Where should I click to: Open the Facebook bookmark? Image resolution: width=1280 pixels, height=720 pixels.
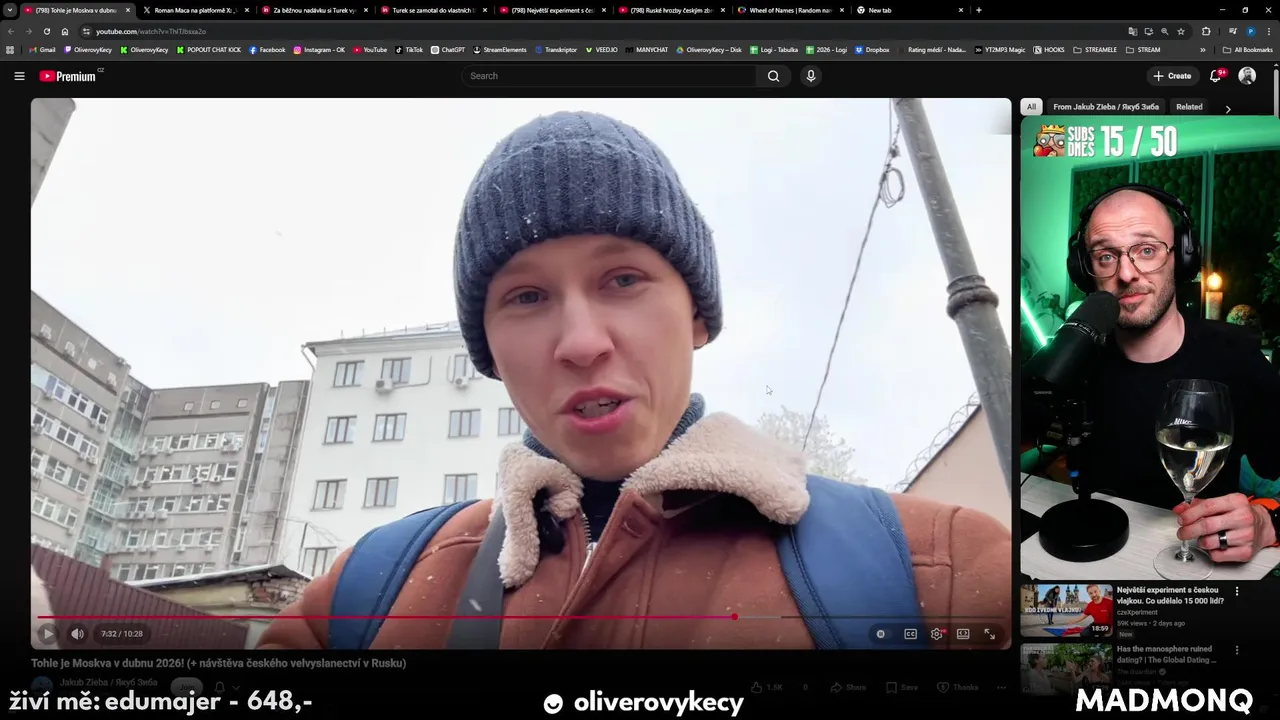pos(267,50)
